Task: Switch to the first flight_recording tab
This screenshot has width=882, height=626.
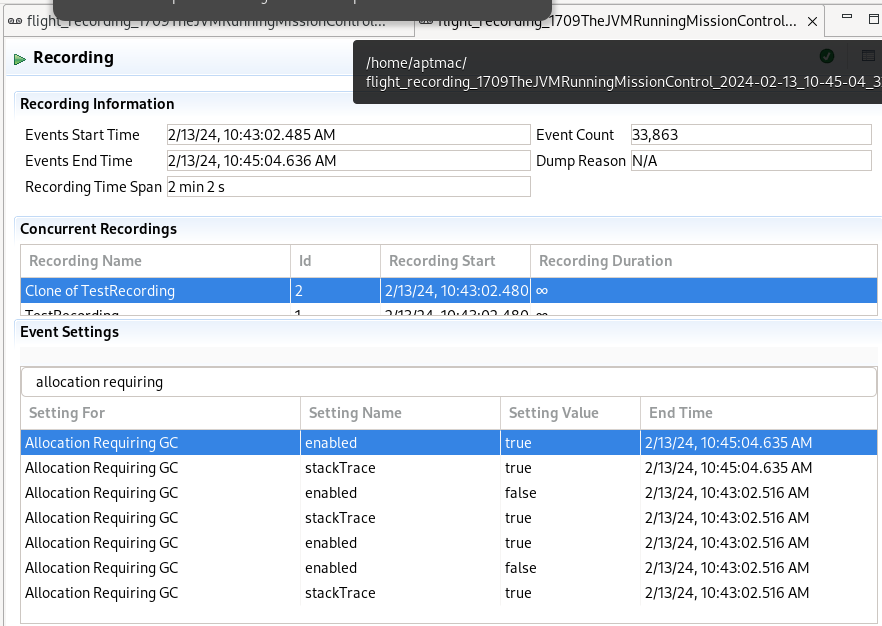Action: pyautogui.click(x=200, y=21)
